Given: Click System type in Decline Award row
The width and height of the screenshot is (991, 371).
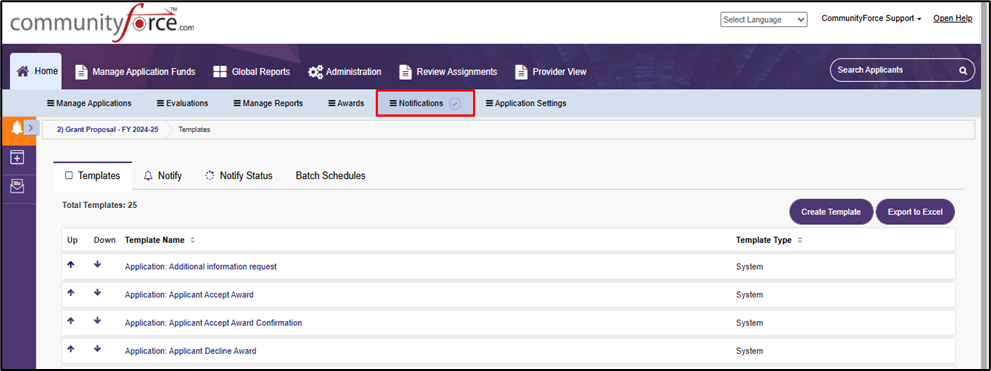Looking at the screenshot, I should pyautogui.click(x=749, y=351).
